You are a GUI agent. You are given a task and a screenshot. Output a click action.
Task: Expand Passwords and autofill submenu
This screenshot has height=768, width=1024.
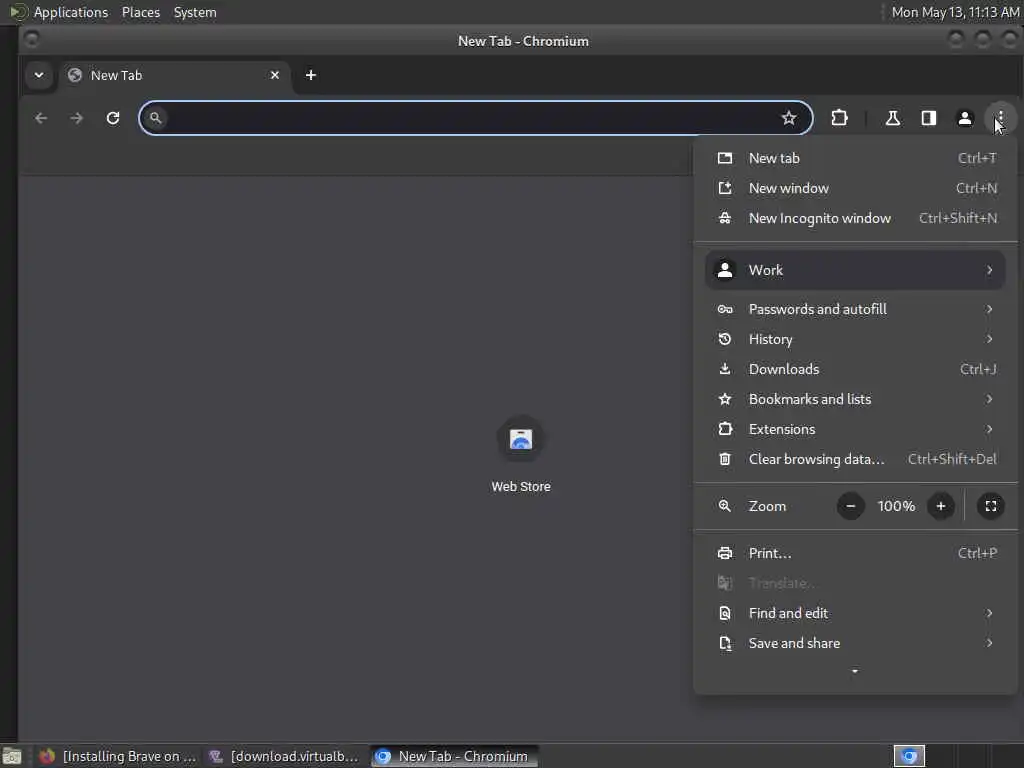click(x=856, y=310)
